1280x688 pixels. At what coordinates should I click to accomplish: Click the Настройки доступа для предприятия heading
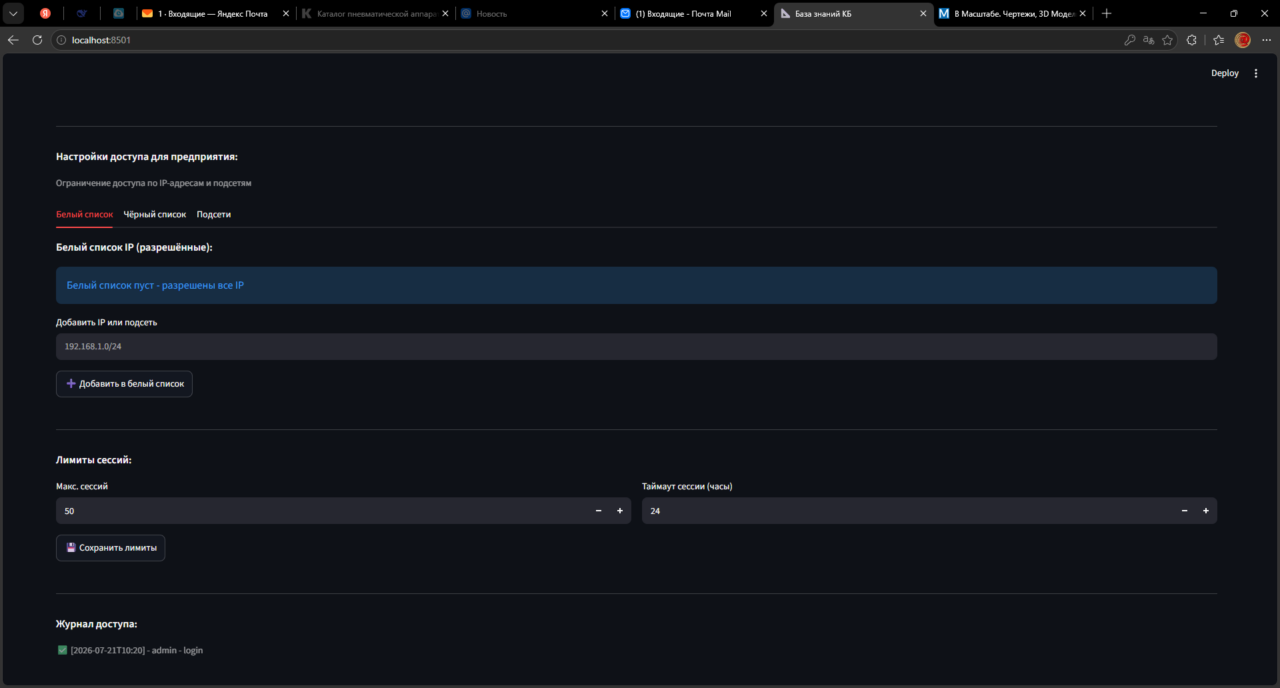tap(147, 157)
